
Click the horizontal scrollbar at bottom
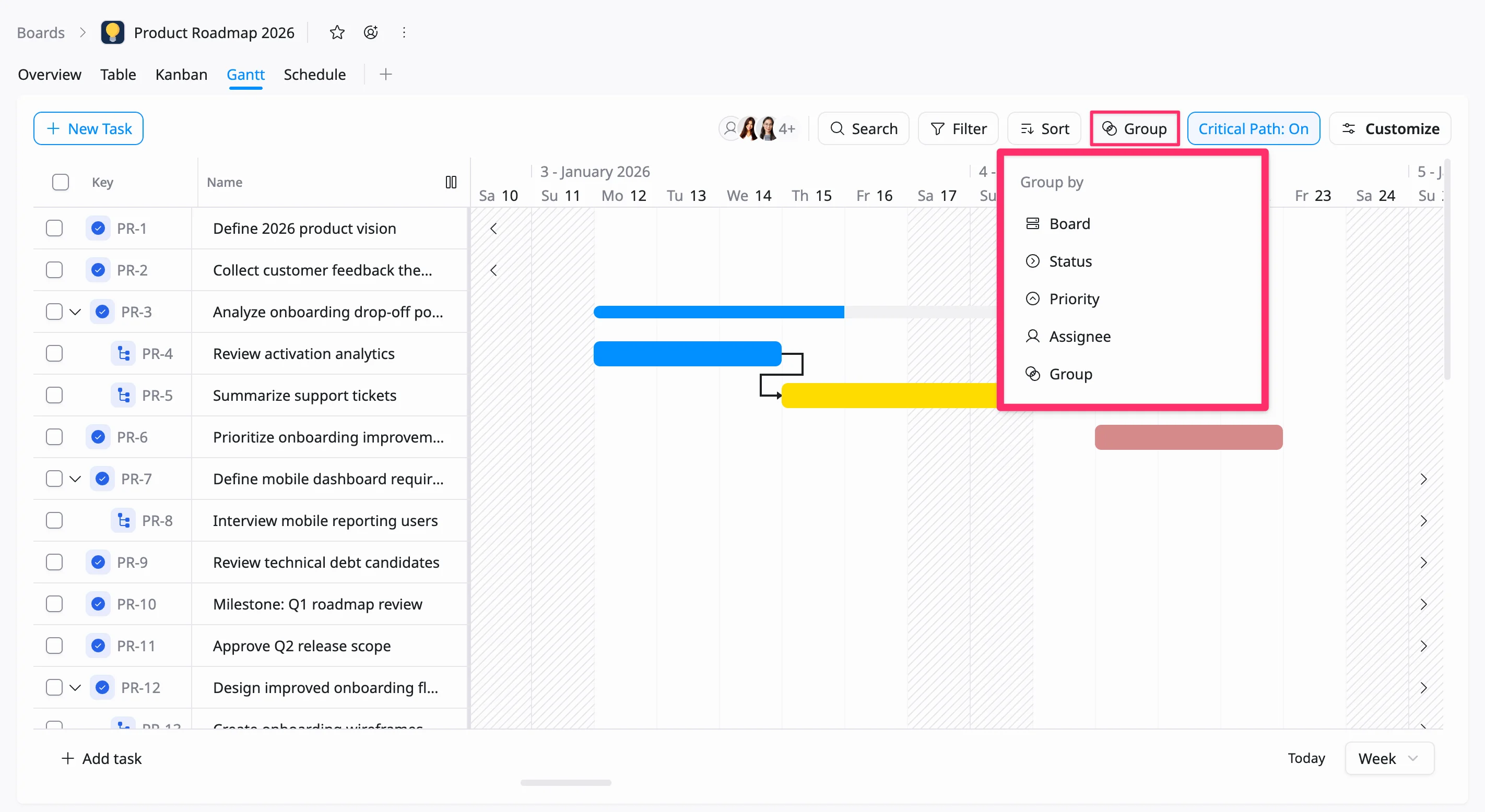(x=565, y=783)
